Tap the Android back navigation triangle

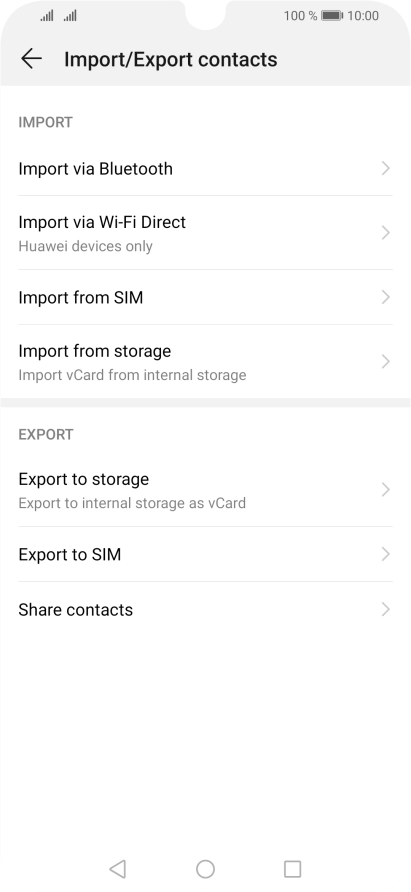(x=117, y=869)
